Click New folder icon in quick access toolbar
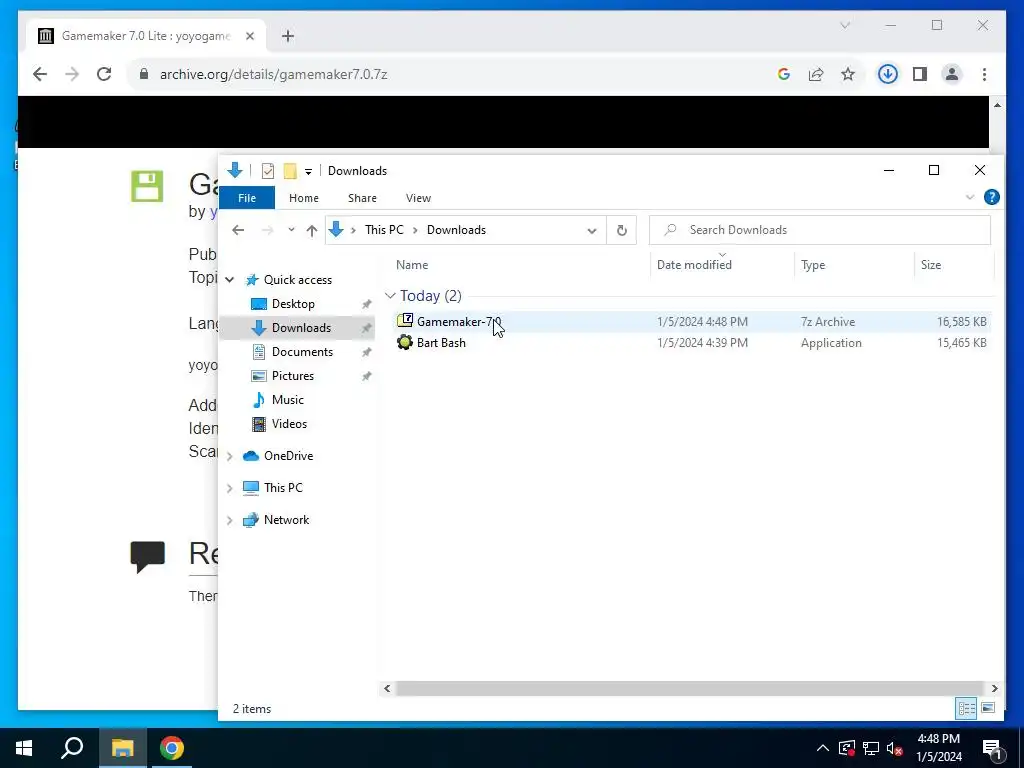 point(290,171)
